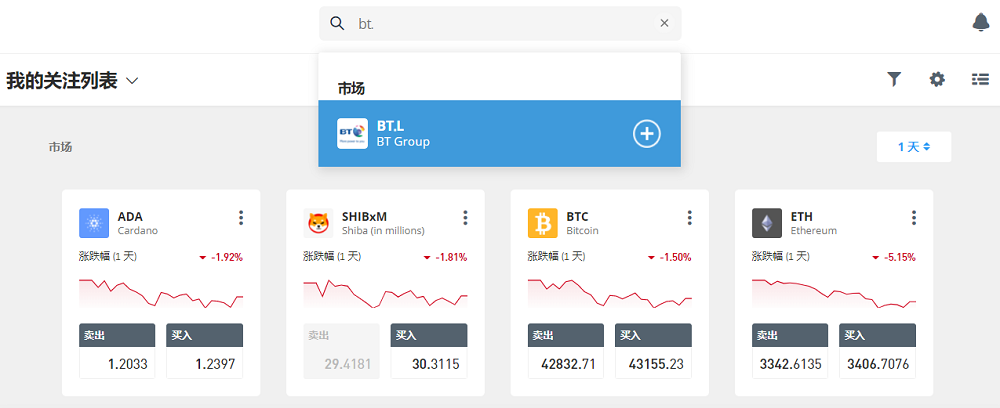The height and width of the screenshot is (408, 1000).
Task: Click the BTC Bitcoin title
Action: (x=582, y=223)
